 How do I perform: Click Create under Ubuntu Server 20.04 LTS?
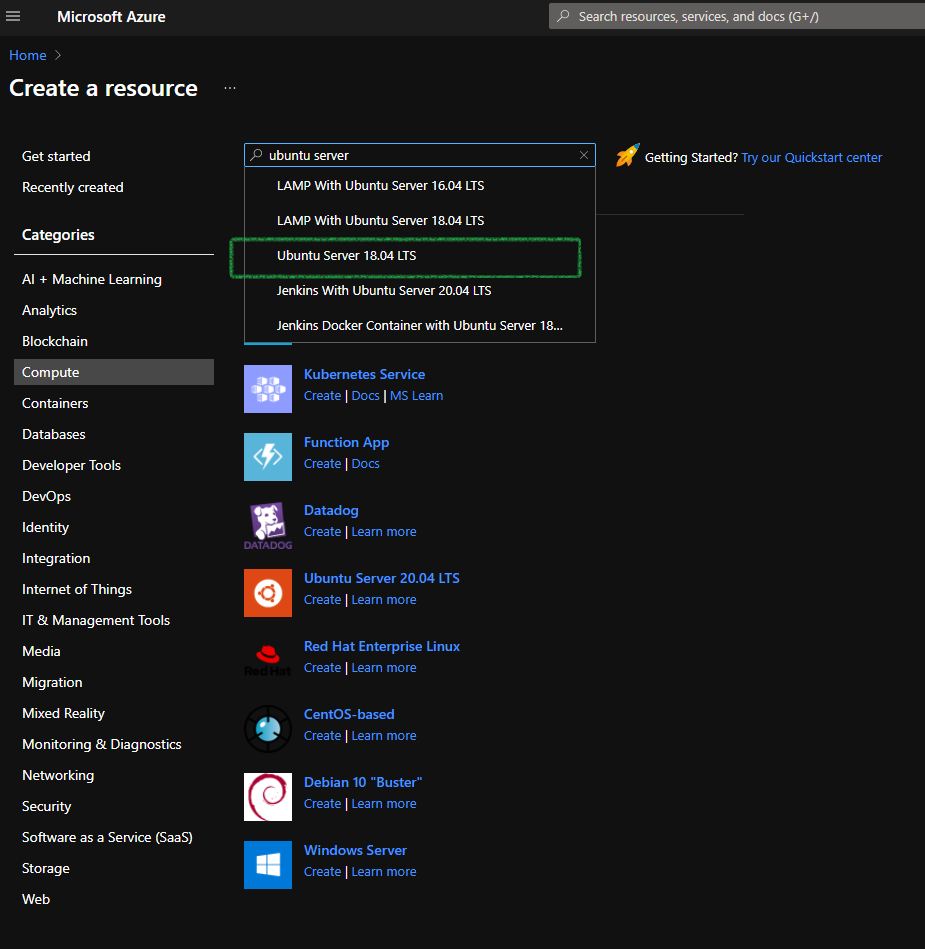(x=322, y=599)
